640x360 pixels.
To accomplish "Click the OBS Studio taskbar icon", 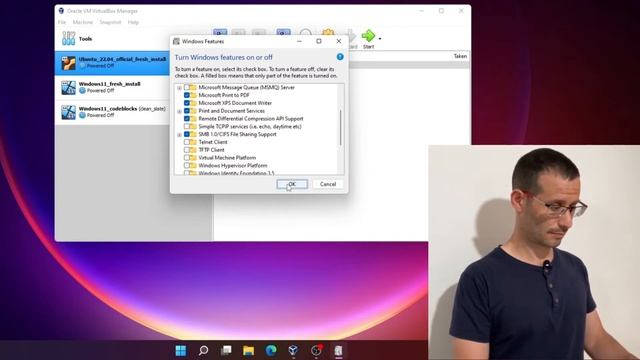I will tap(316, 350).
